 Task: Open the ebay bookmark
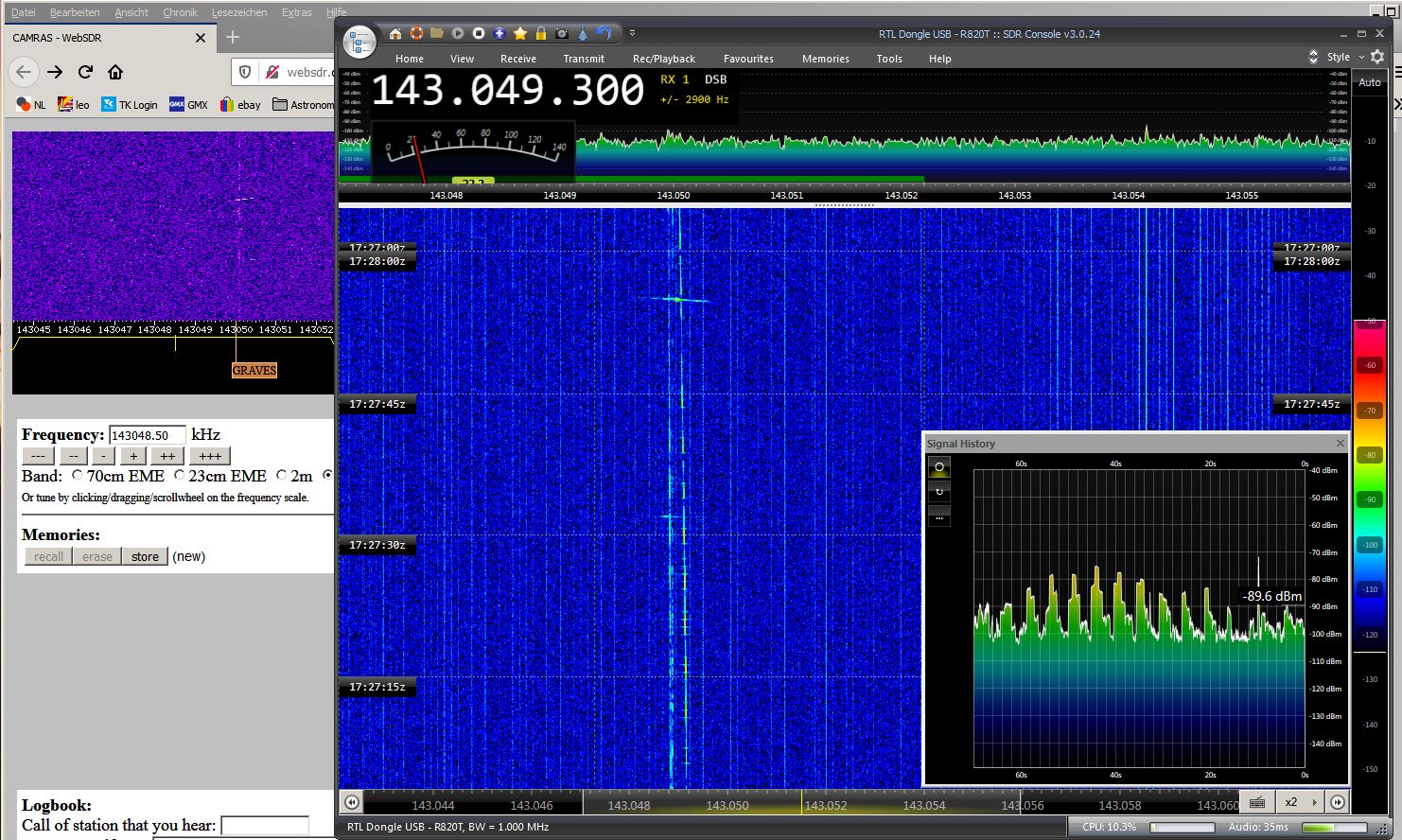click(240, 105)
